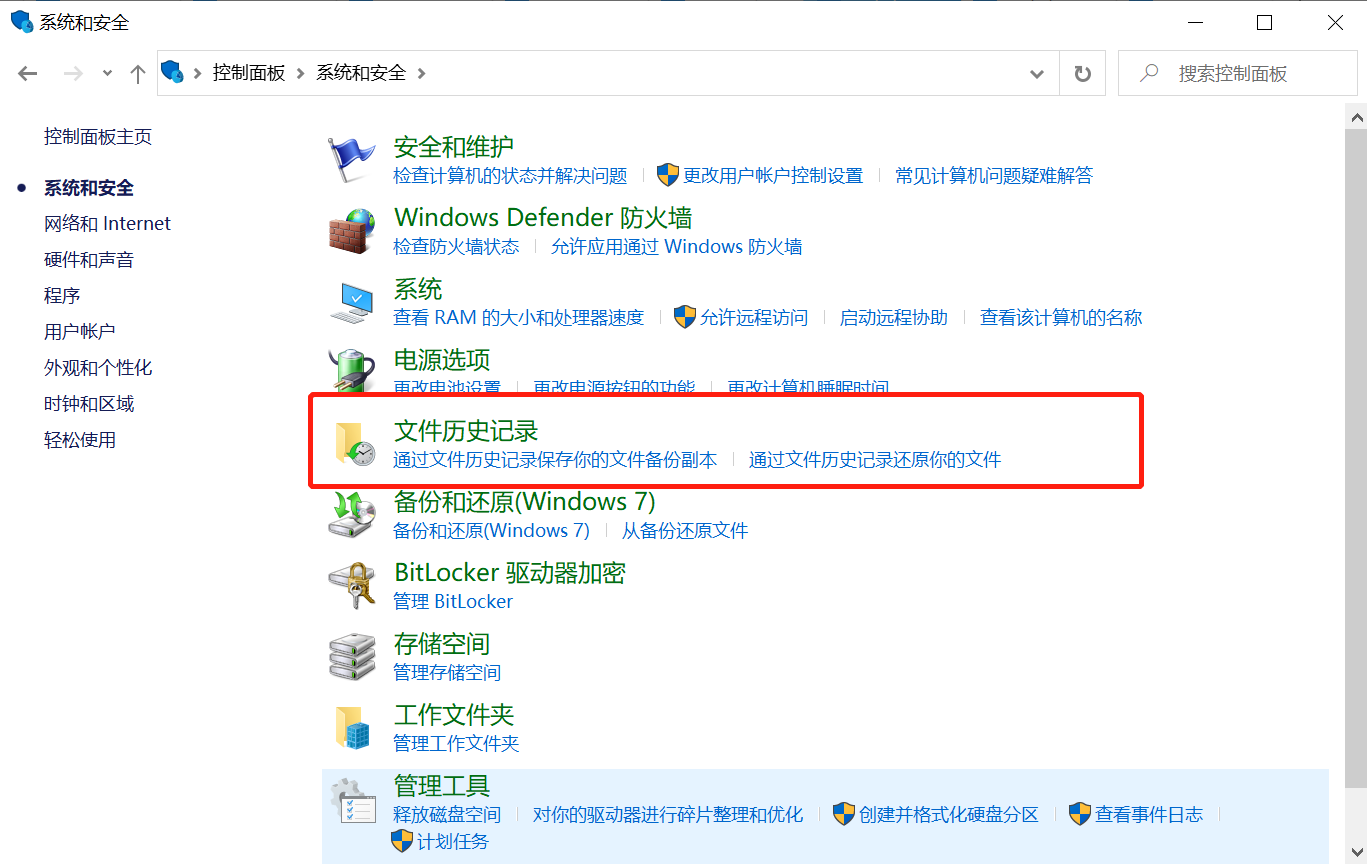
Task: Expand the address bar history dropdown
Action: click(x=1037, y=73)
